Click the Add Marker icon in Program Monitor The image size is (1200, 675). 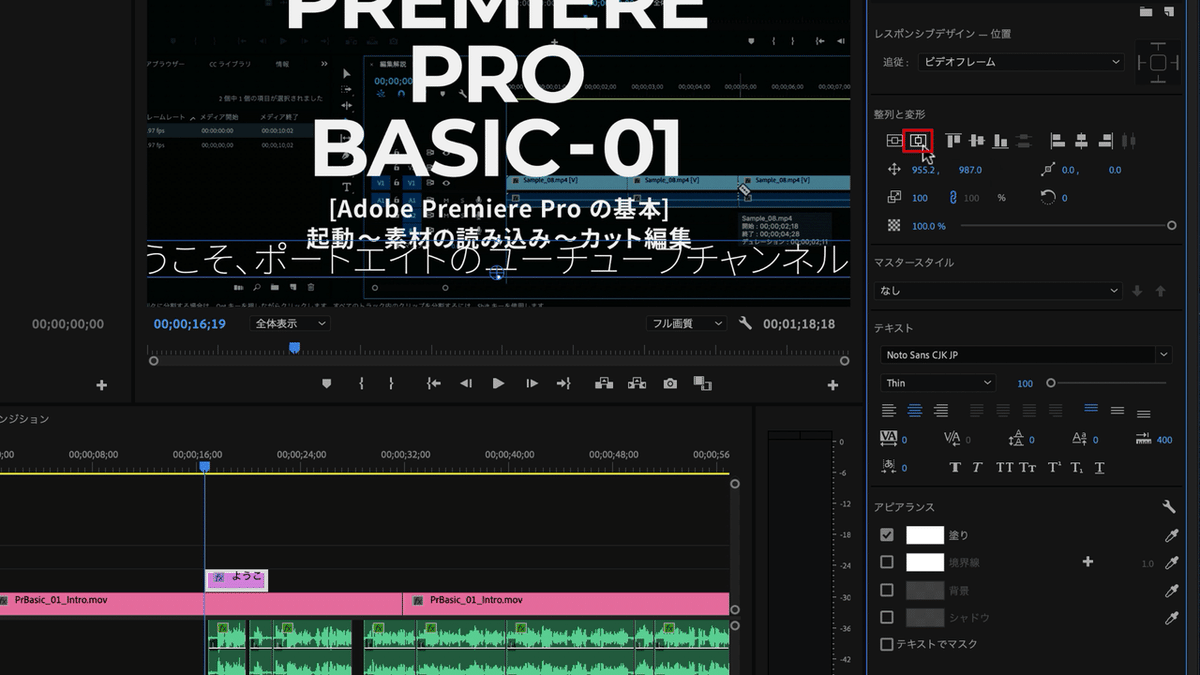coord(326,383)
